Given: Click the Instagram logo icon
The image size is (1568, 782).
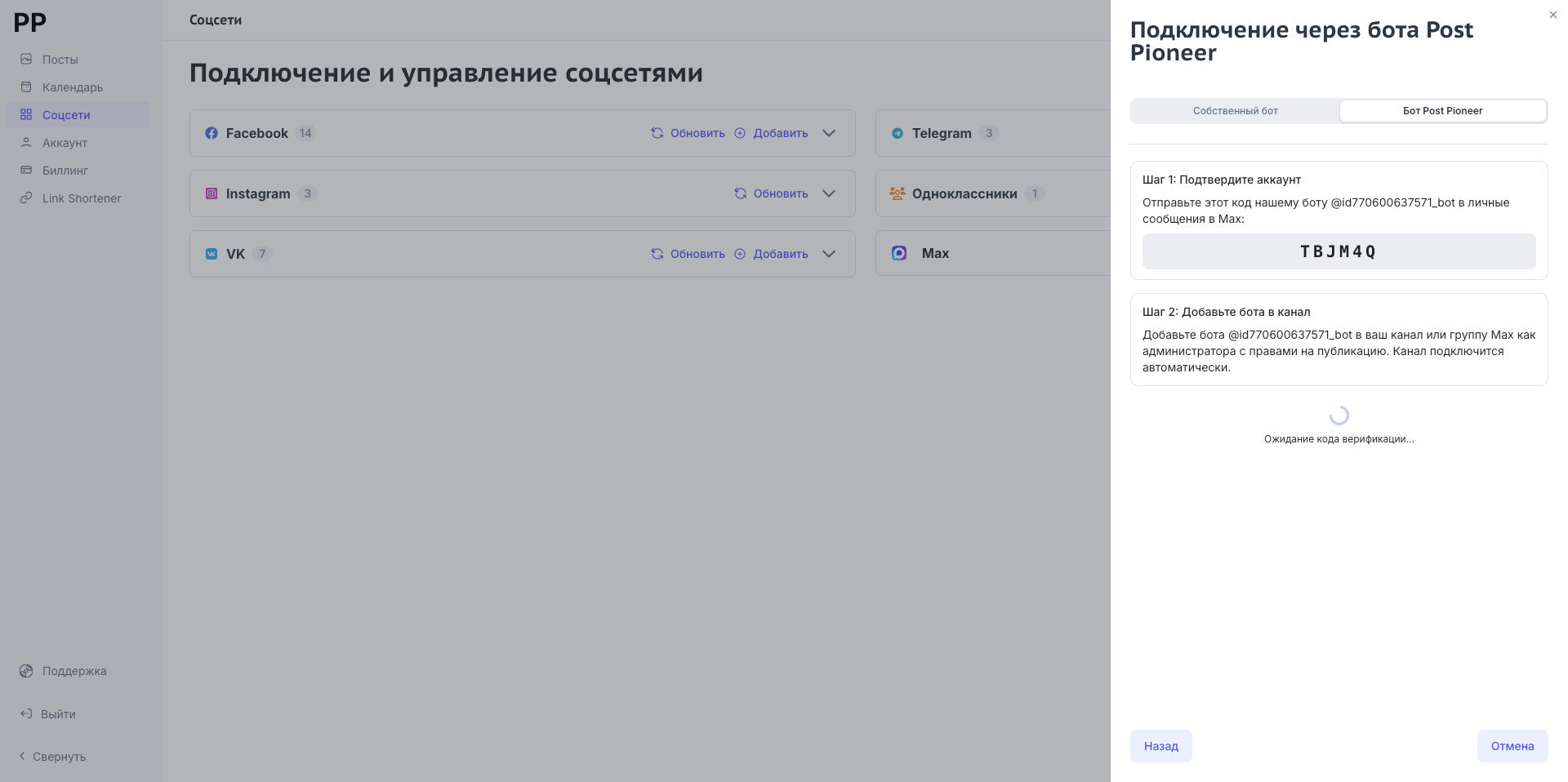Looking at the screenshot, I should point(212,193).
